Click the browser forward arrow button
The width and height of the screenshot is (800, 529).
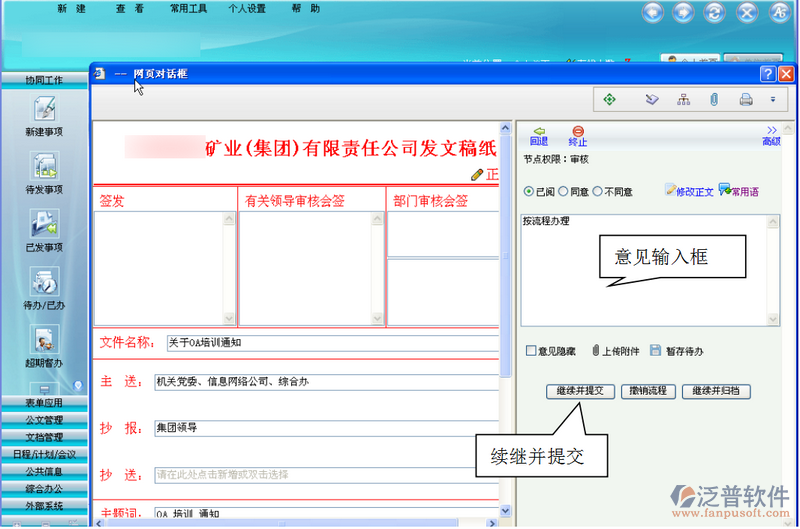683,13
